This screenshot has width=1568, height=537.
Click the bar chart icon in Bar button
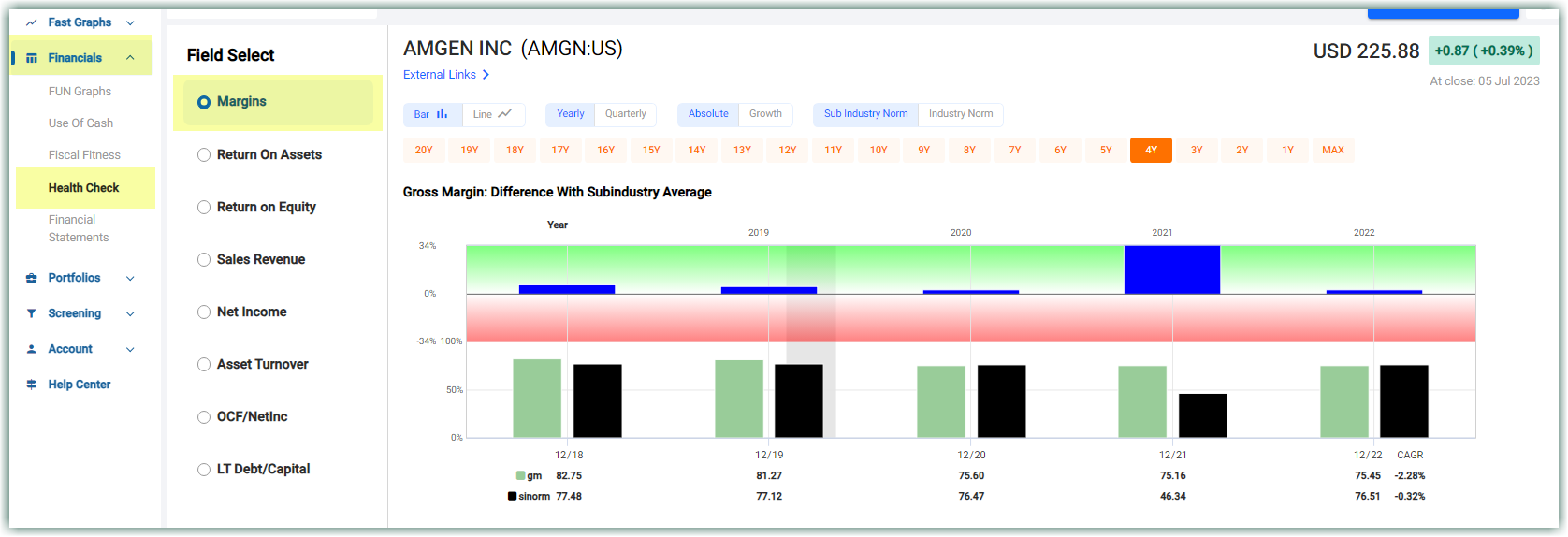[x=443, y=114]
